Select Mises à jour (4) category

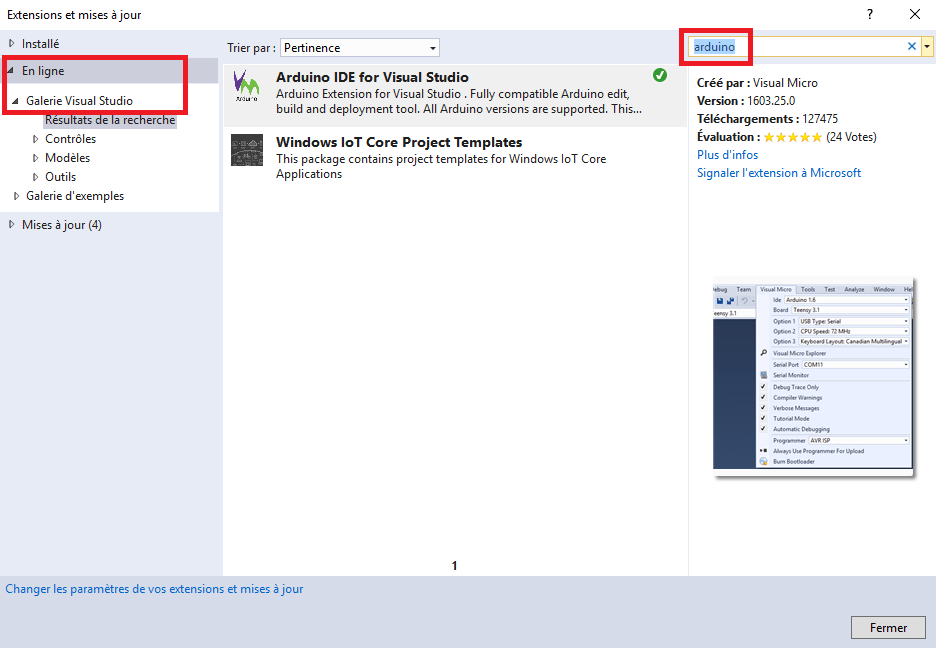point(62,225)
